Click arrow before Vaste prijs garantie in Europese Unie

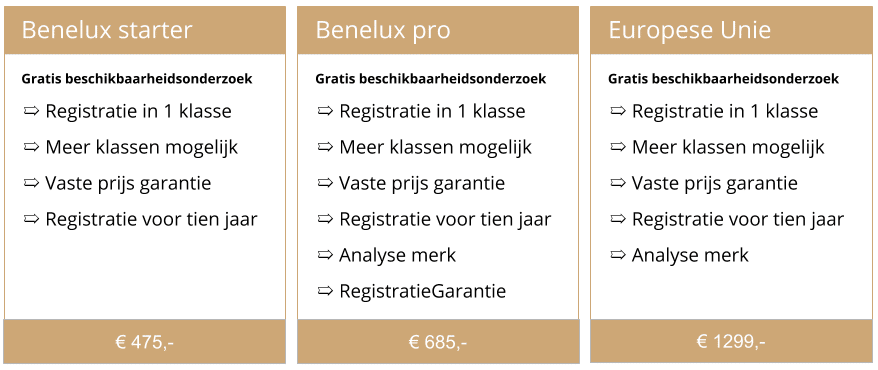(x=618, y=183)
